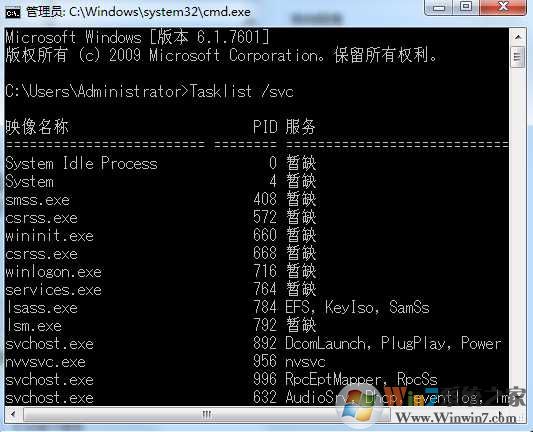533x432 pixels.
Task: Click PID value 668
Action: (265, 254)
